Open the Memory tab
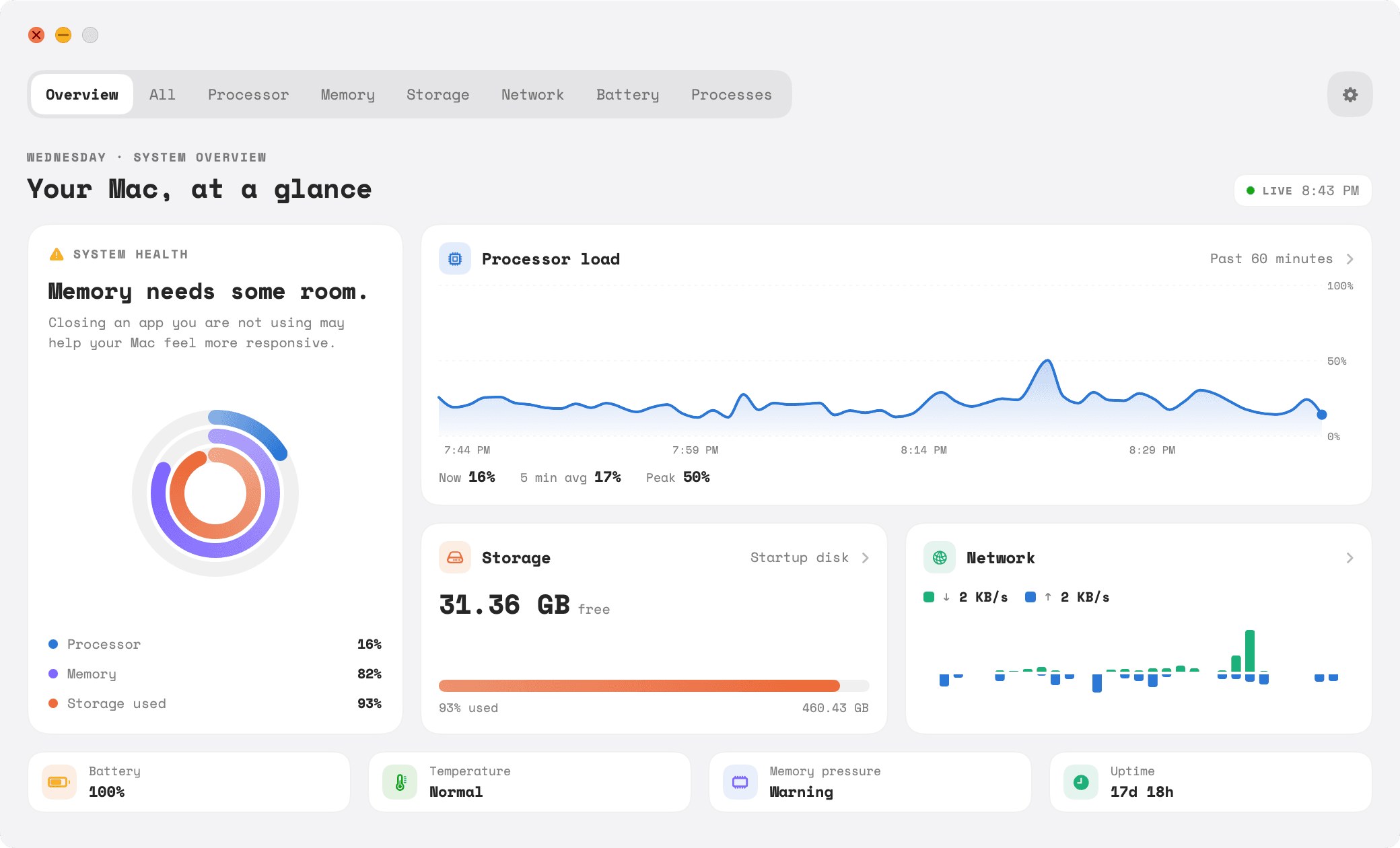This screenshot has height=848, width=1400. 348,94
